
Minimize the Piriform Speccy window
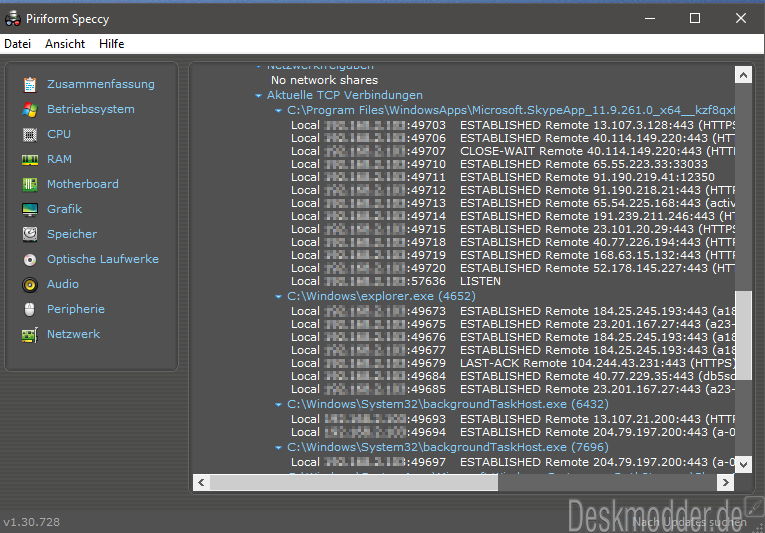(649, 19)
